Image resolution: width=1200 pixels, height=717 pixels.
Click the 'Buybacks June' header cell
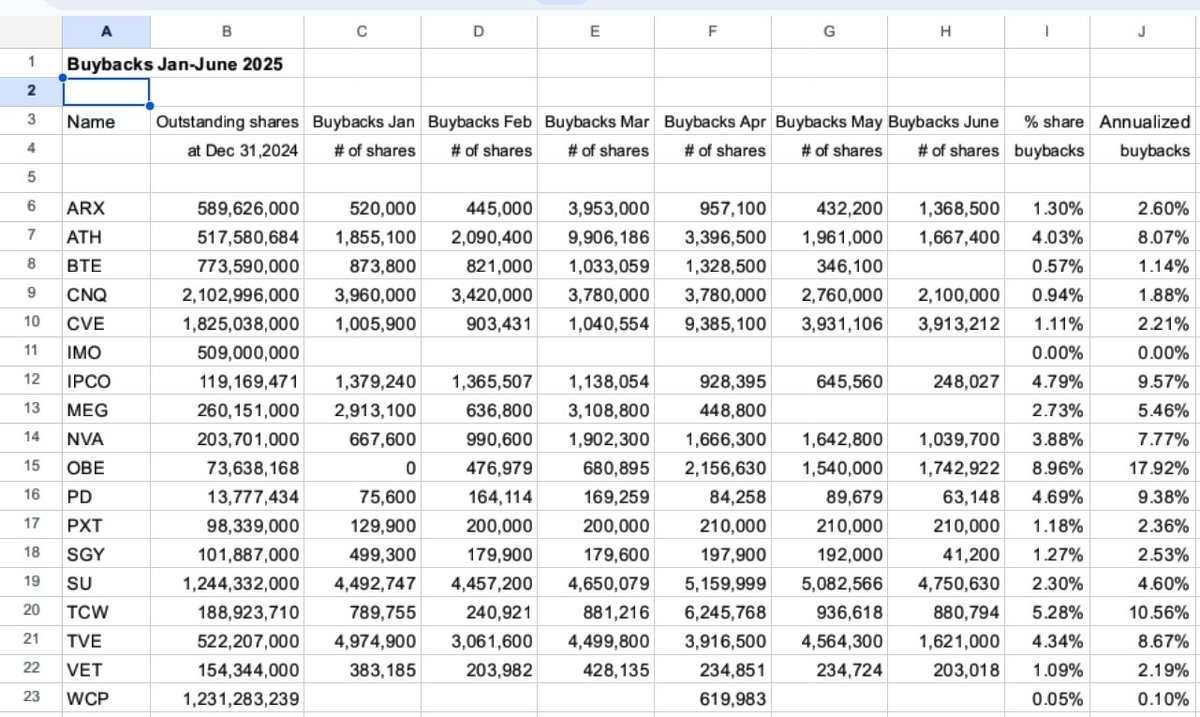[x=944, y=122]
